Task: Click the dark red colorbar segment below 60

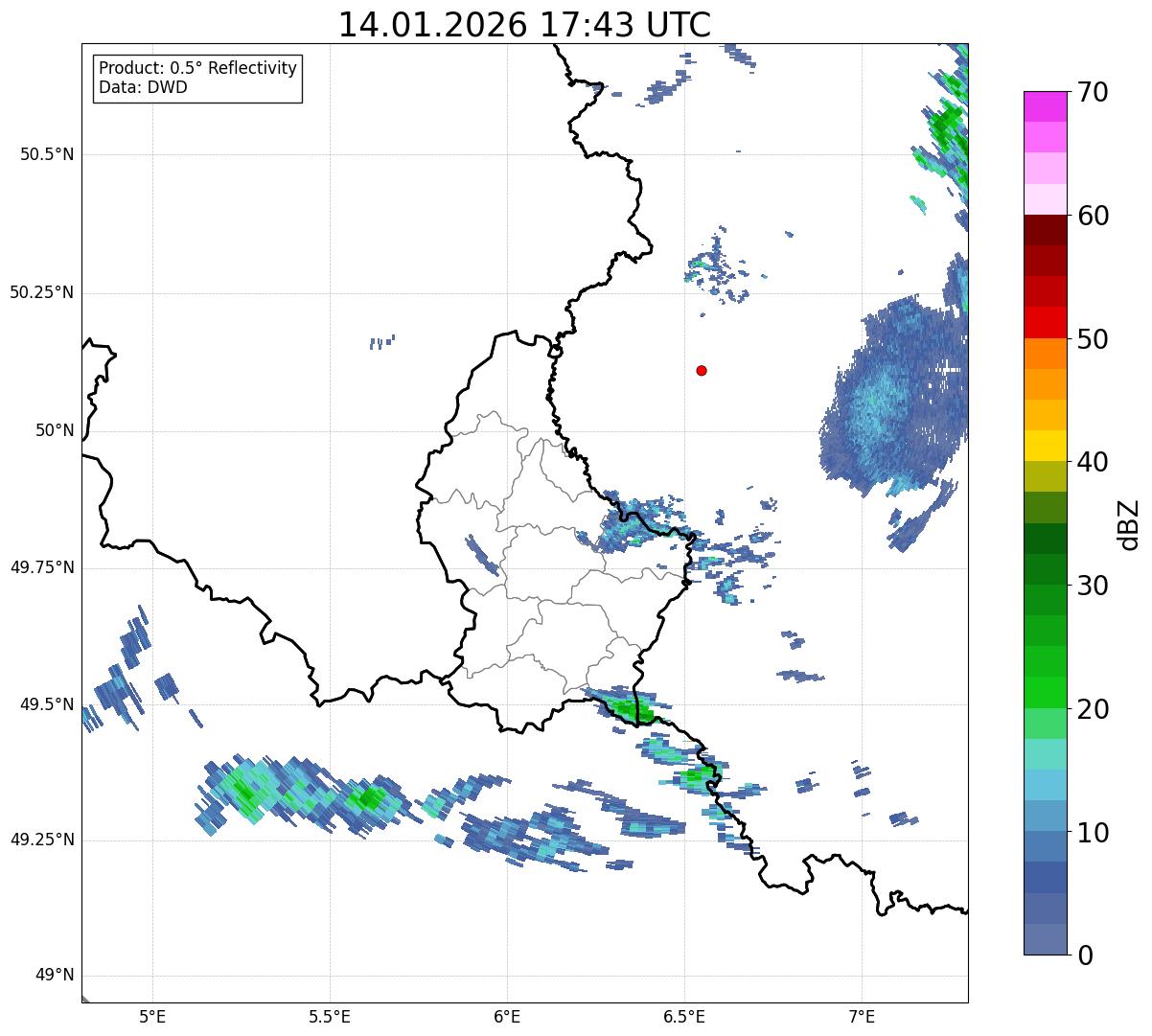Action: pyautogui.click(x=1045, y=230)
